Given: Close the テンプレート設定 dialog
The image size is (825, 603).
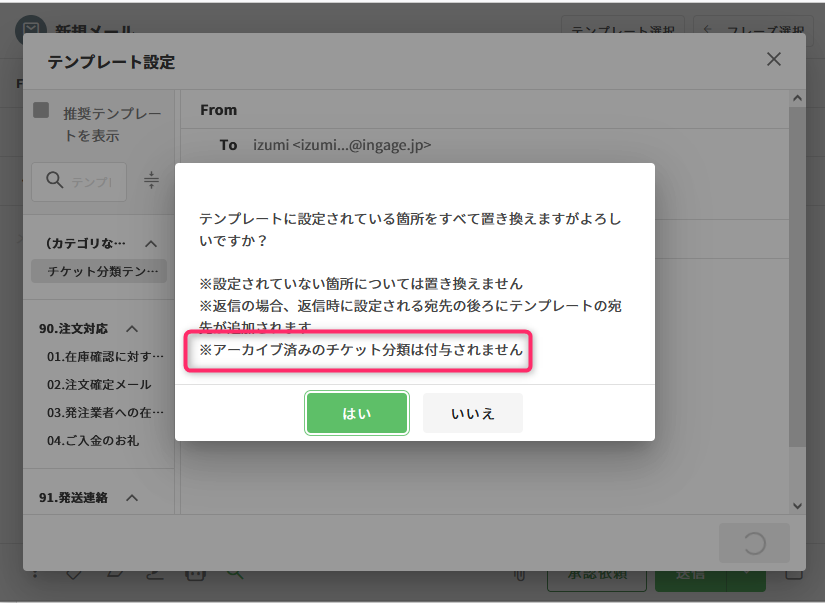Looking at the screenshot, I should pos(773,60).
